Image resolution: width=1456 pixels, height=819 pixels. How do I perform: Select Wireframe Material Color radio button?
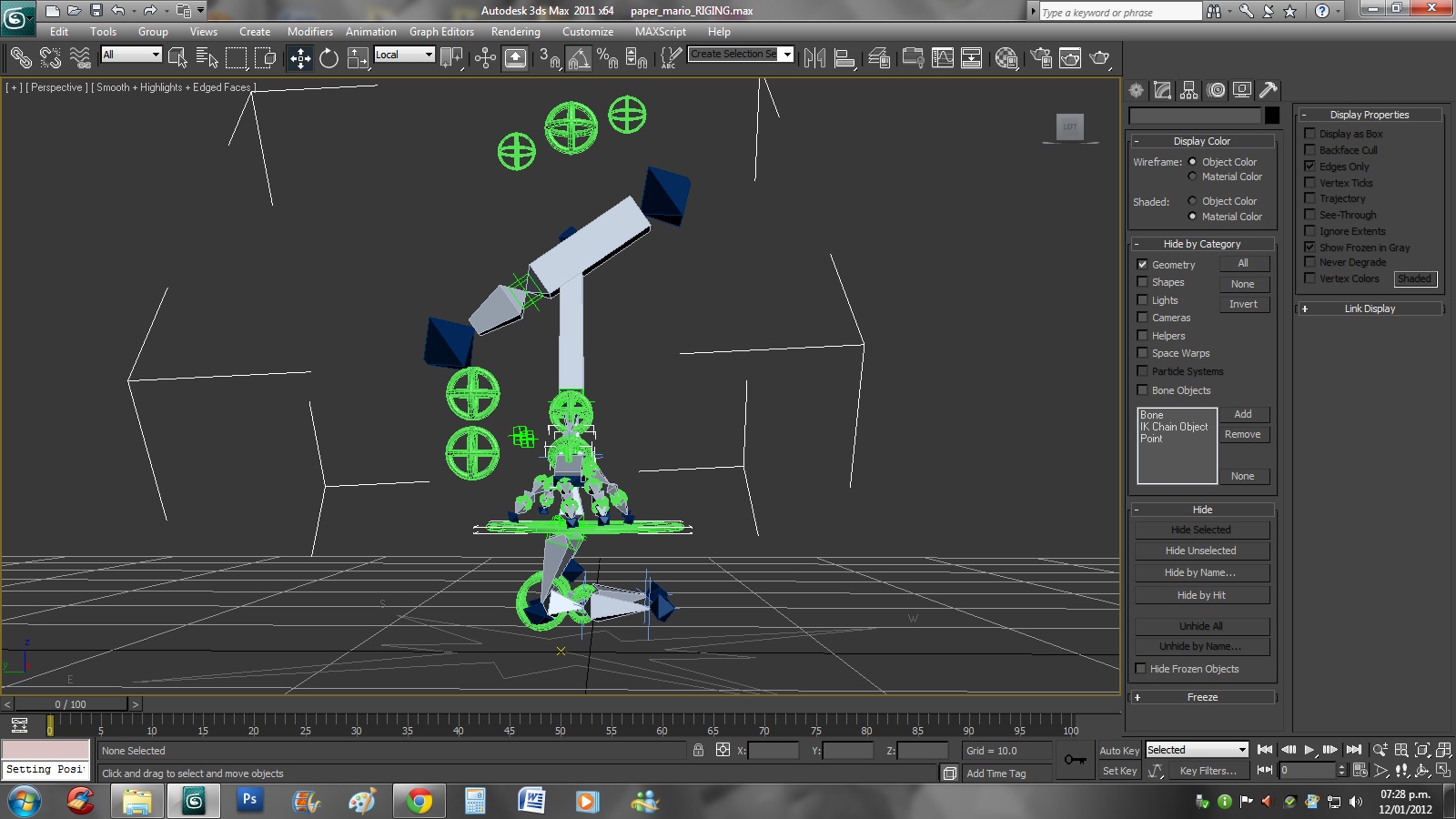click(x=1192, y=177)
